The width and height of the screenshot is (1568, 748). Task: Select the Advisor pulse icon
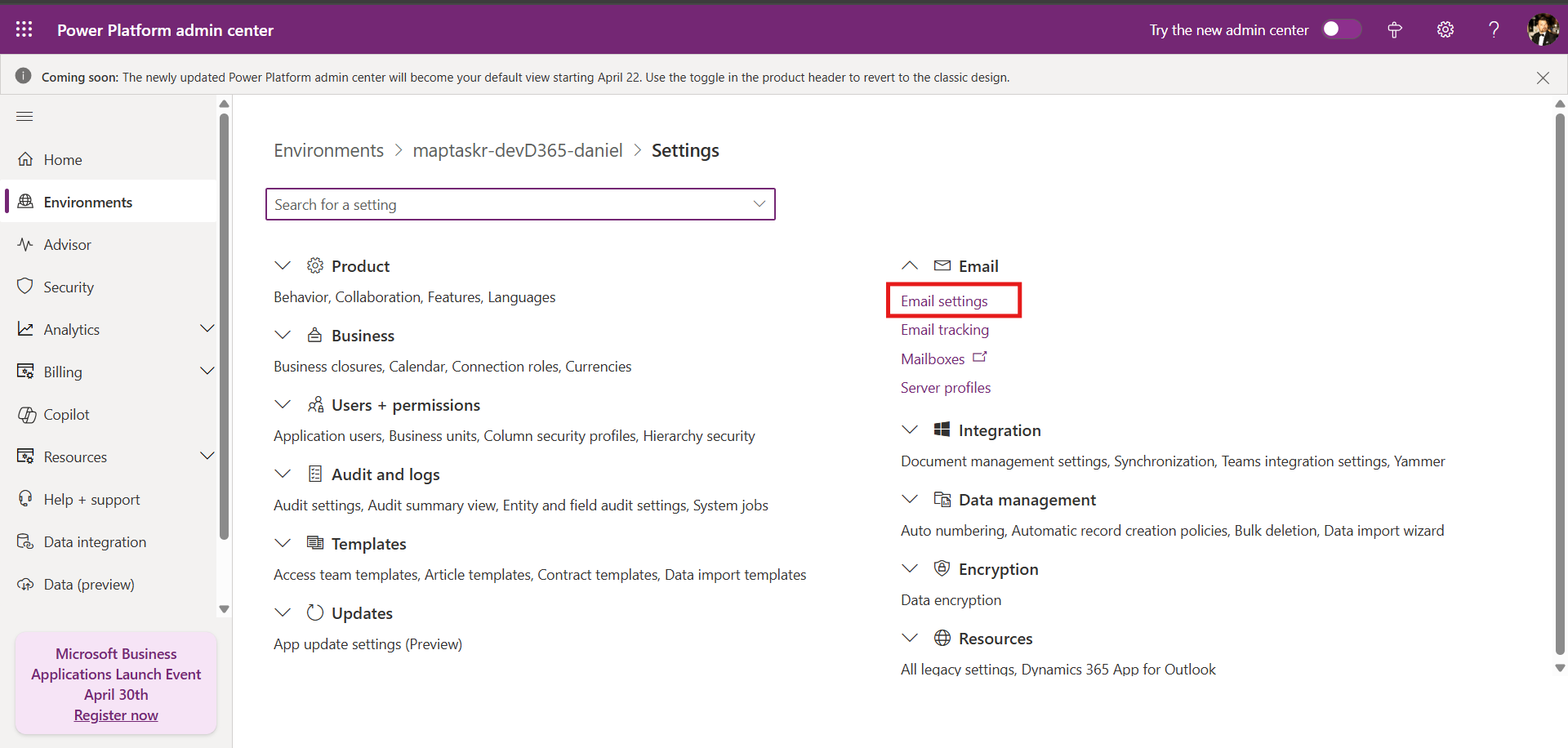pos(25,243)
